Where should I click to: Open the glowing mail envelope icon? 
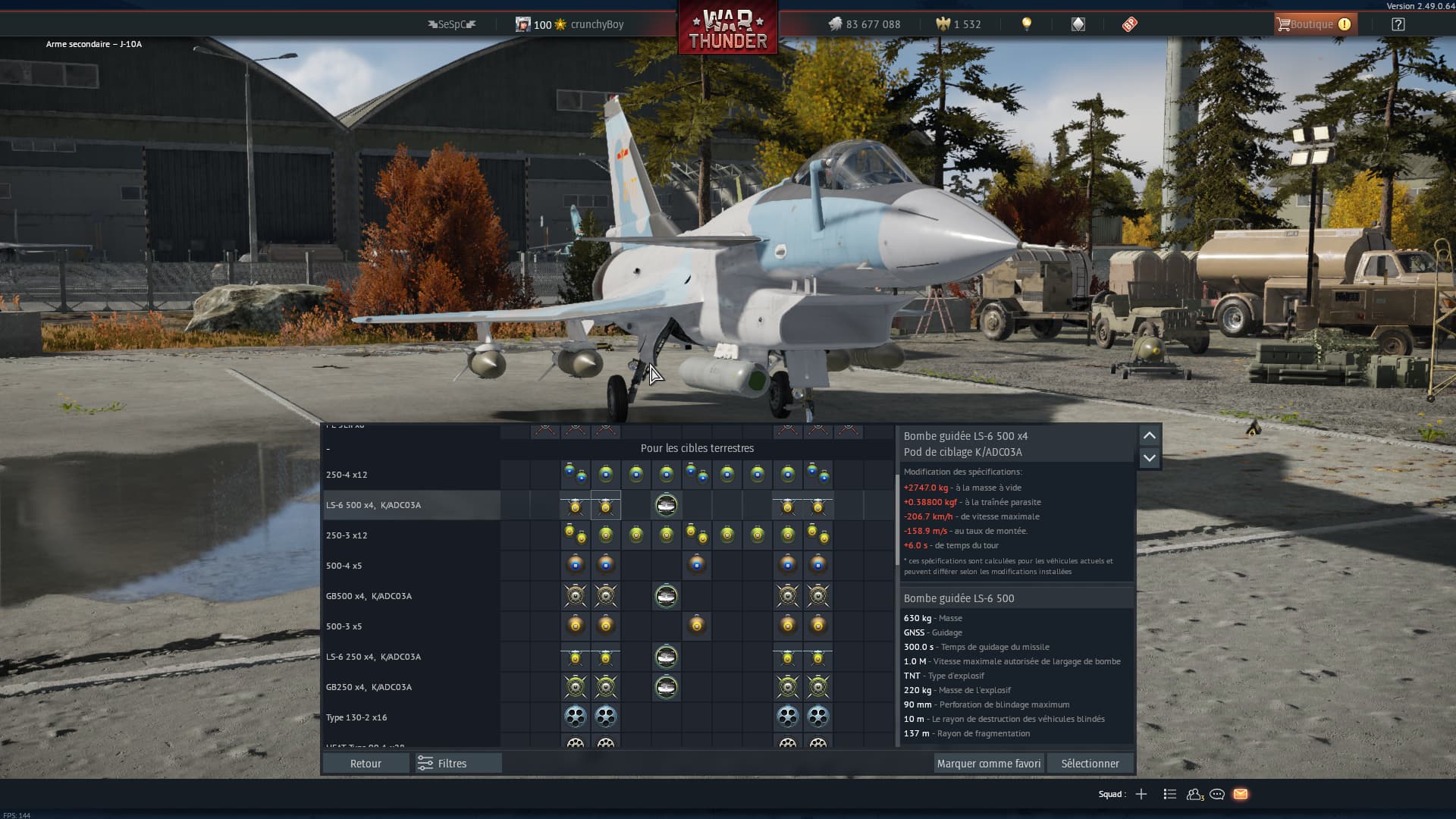(x=1241, y=794)
